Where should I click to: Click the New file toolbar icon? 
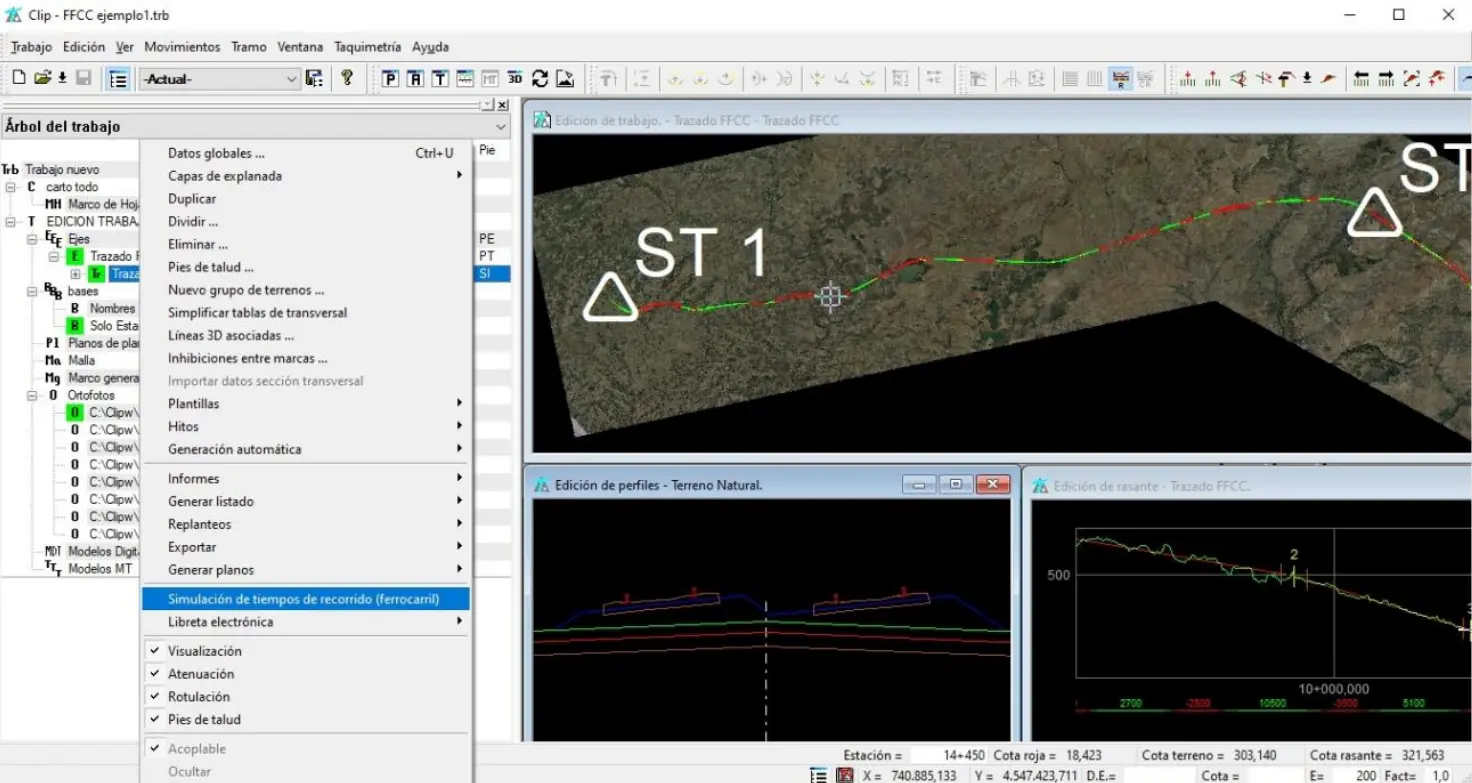click(18, 78)
